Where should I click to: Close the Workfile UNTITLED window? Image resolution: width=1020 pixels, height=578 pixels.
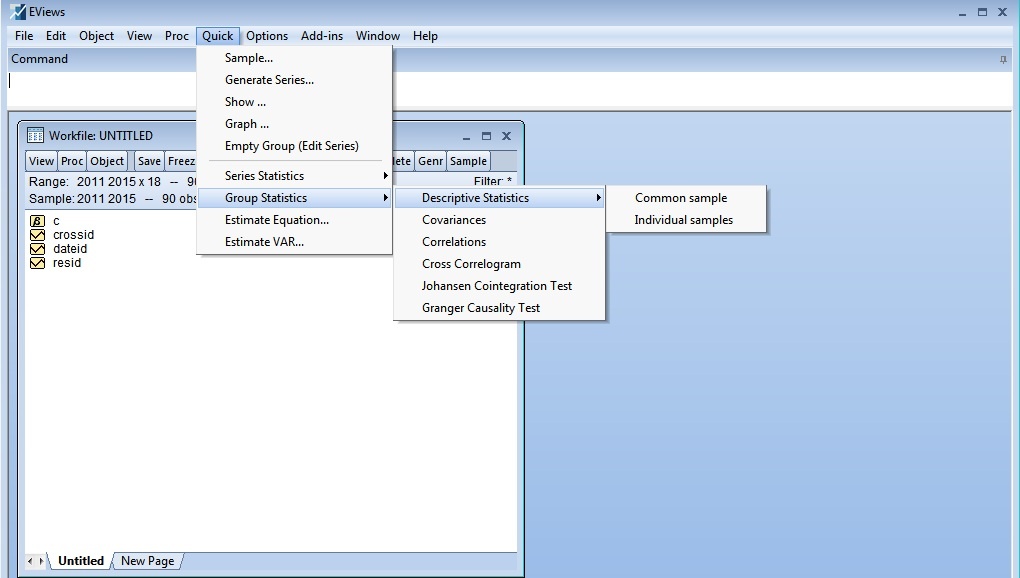tap(506, 136)
